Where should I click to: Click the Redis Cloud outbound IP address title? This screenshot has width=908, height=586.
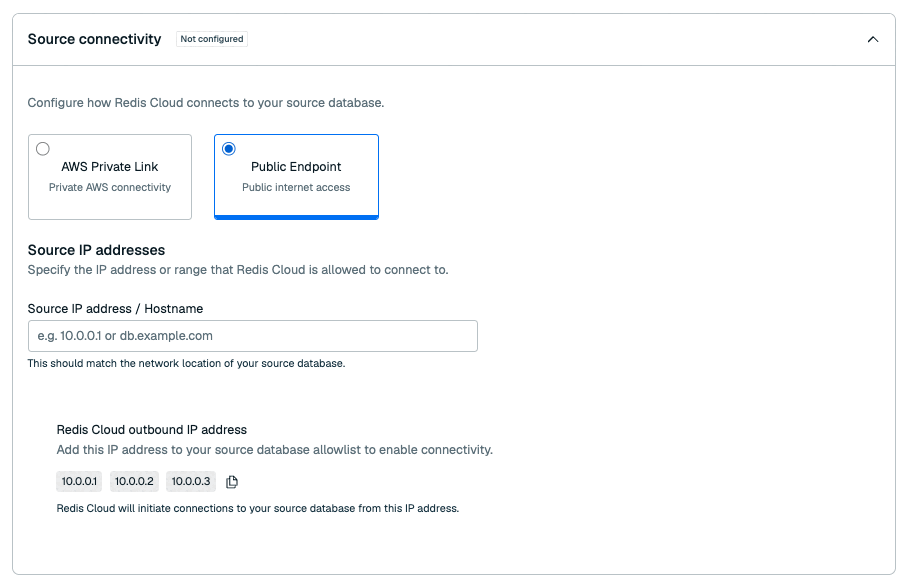pos(152,430)
